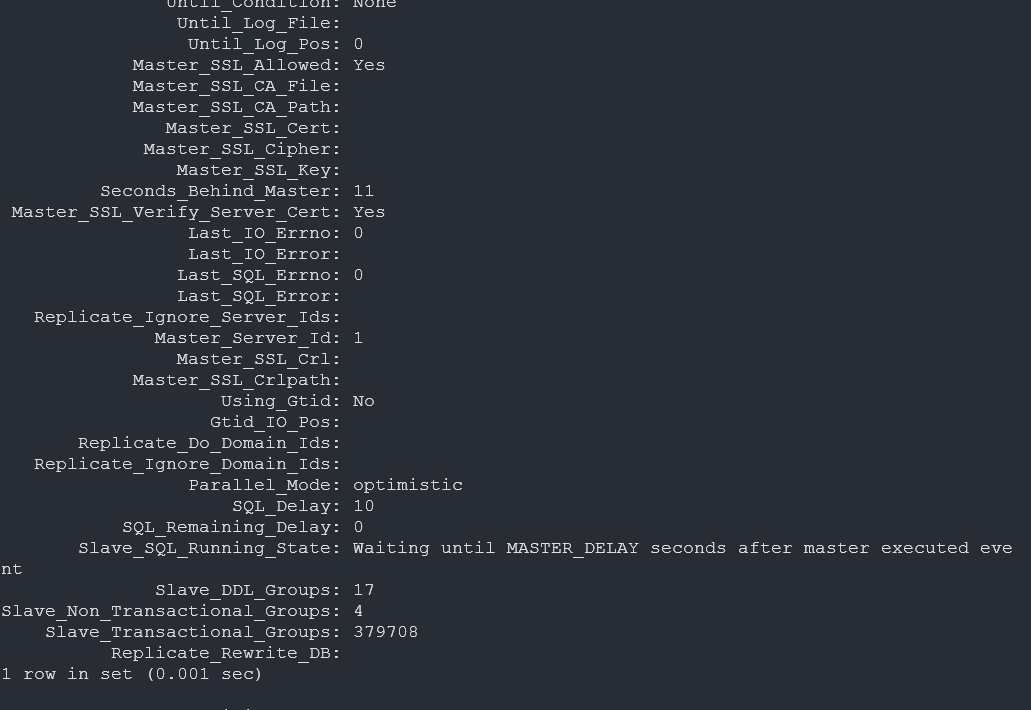This screenshot has width=1031, height=710.
Task: Click the '1 row in set' result line
Action: point(131,674)
